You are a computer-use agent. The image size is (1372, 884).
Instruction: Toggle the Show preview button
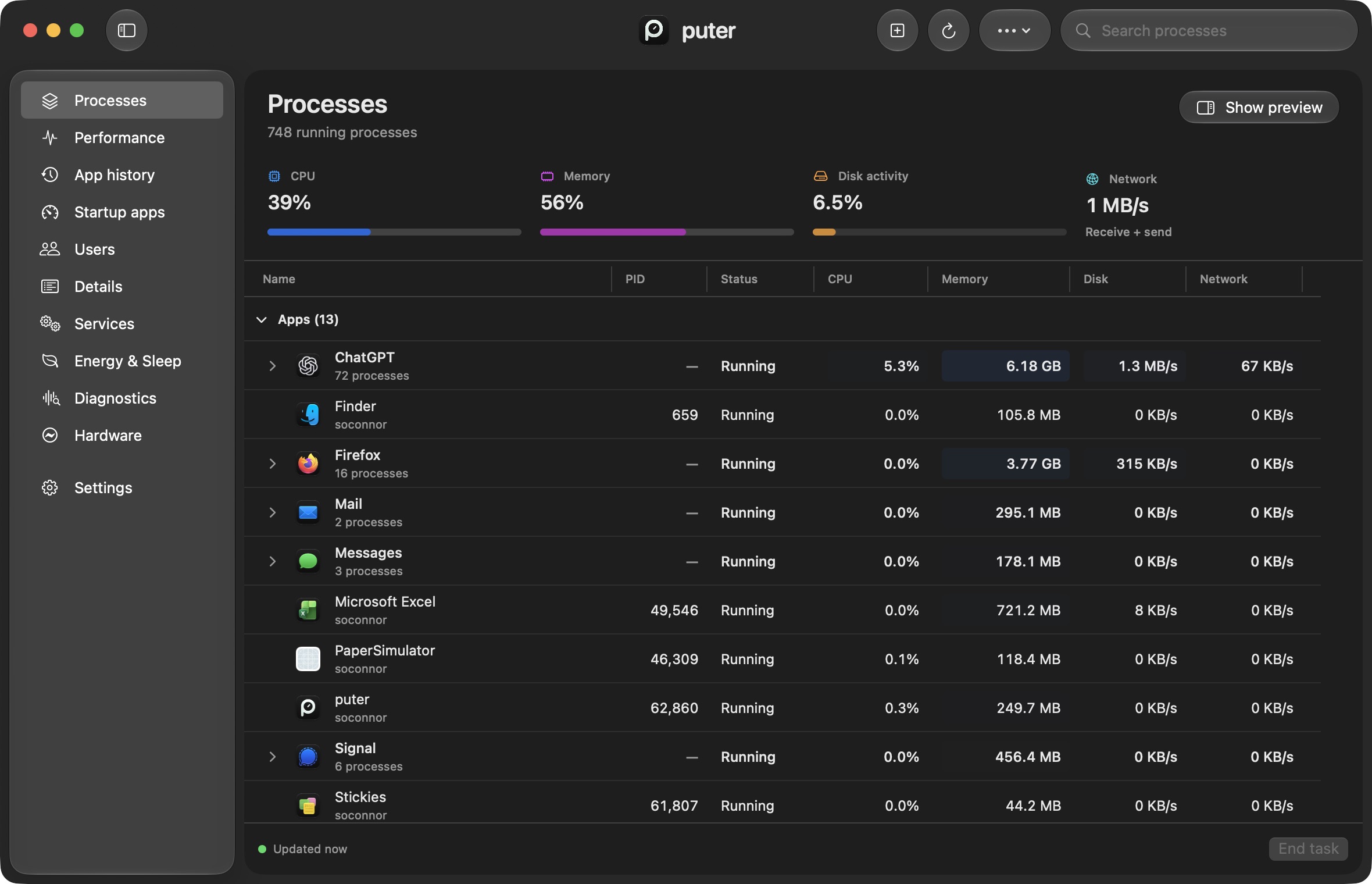coord(1259,108)
